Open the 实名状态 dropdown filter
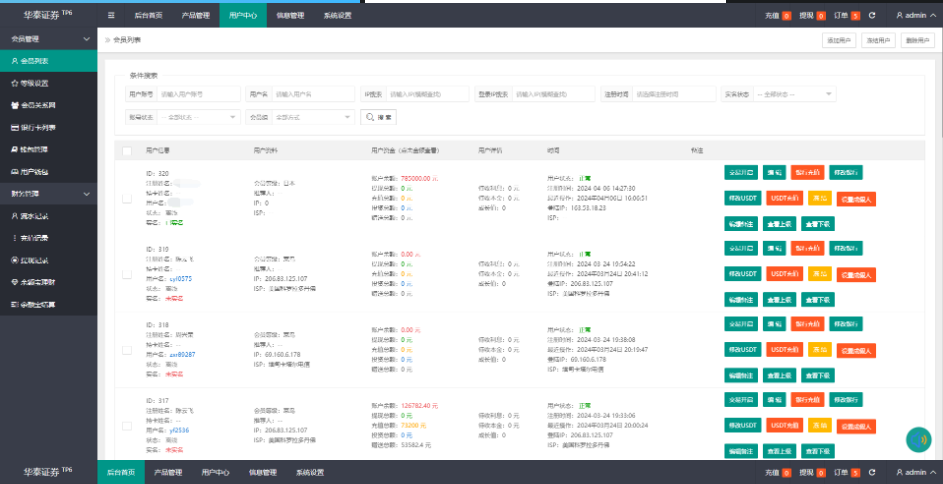The height and width of the screenshot is (484, 943). [x=794, y=94]
